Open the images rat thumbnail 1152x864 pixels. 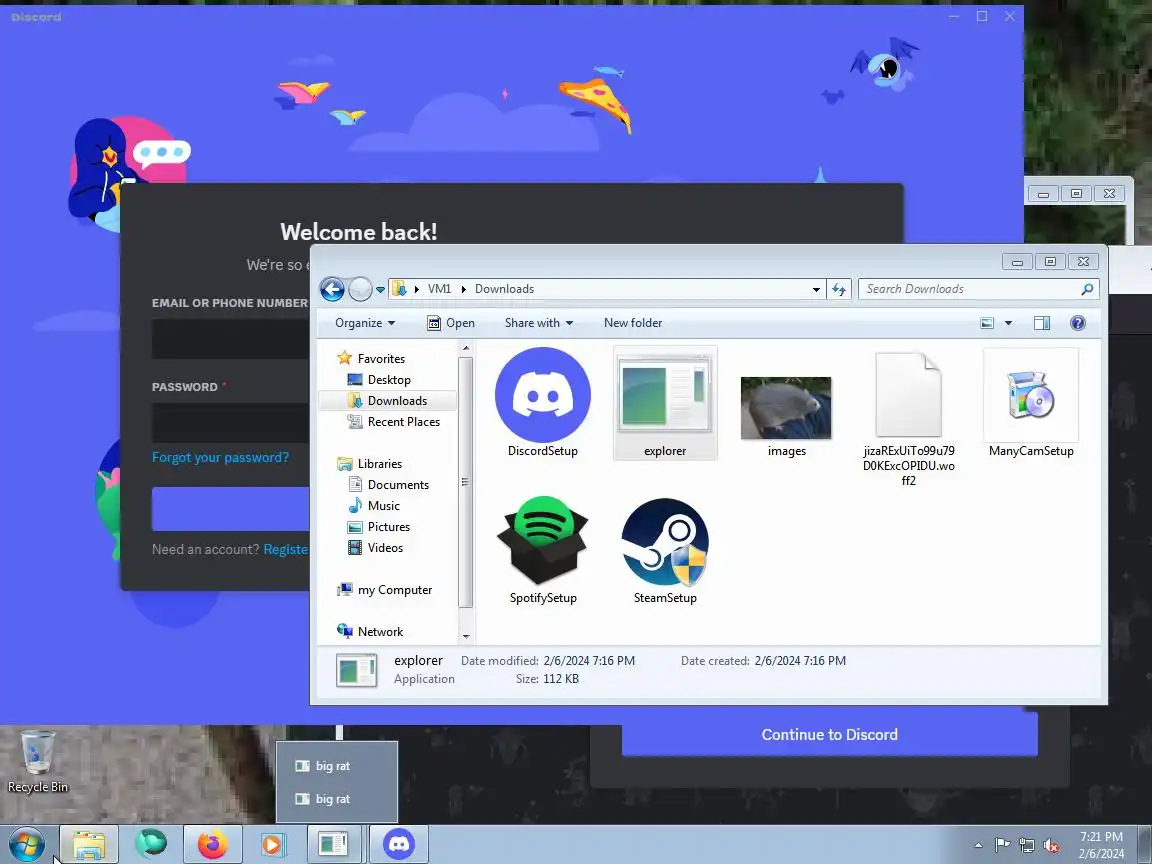786,408
